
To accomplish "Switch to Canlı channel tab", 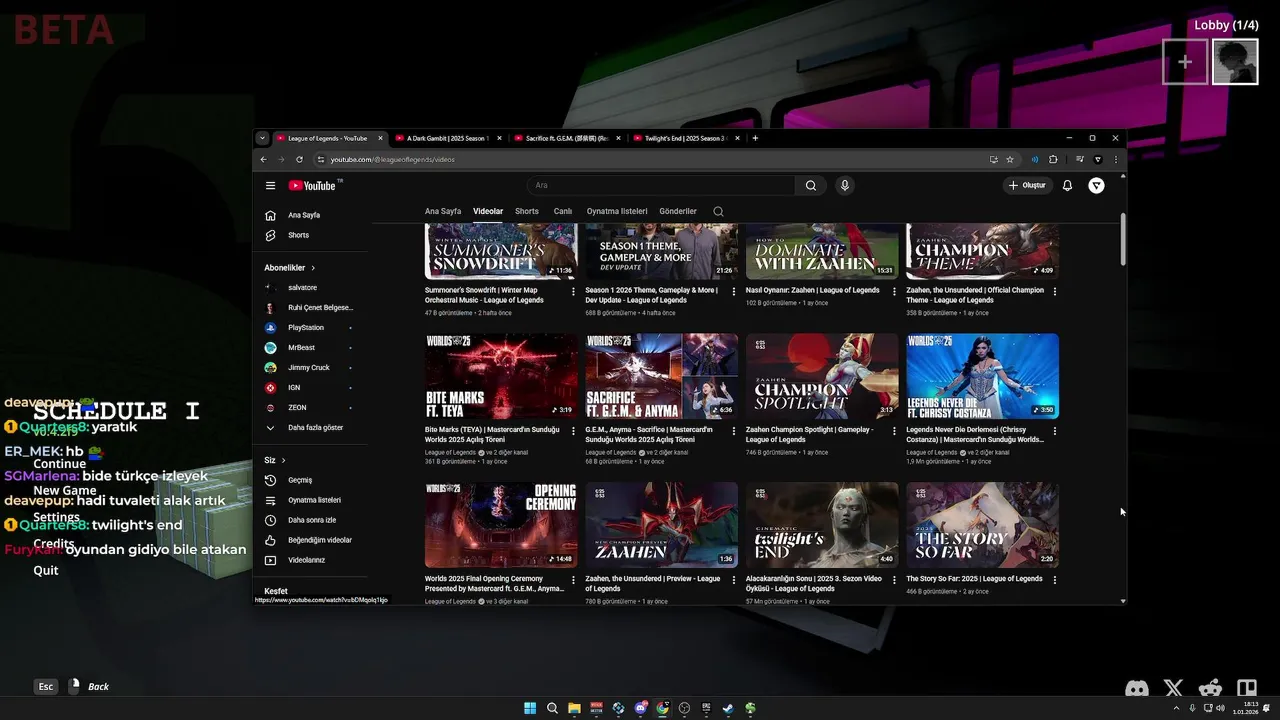I will tap(563, 211).
